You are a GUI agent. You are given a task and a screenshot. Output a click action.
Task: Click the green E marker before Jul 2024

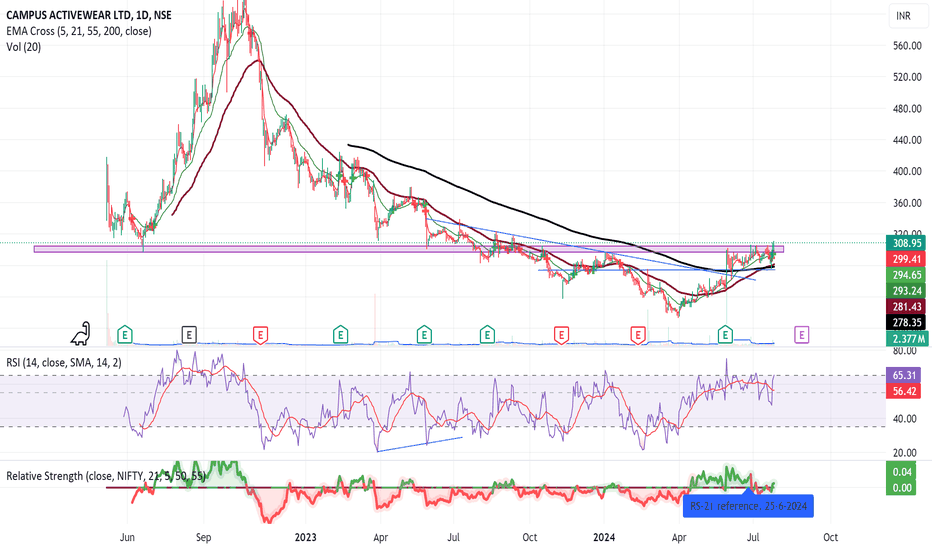(x=725, y=335)
